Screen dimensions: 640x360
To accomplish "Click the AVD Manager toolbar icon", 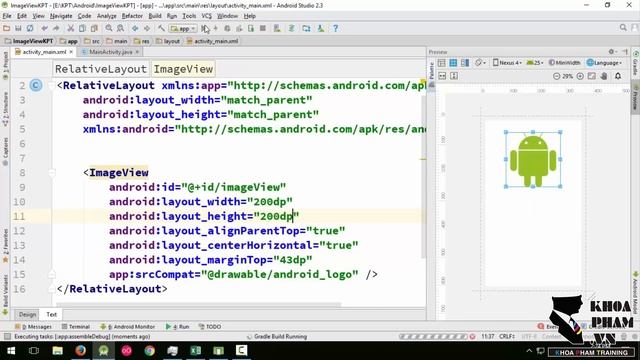I will pyautogui.click(x=277, y=28).
